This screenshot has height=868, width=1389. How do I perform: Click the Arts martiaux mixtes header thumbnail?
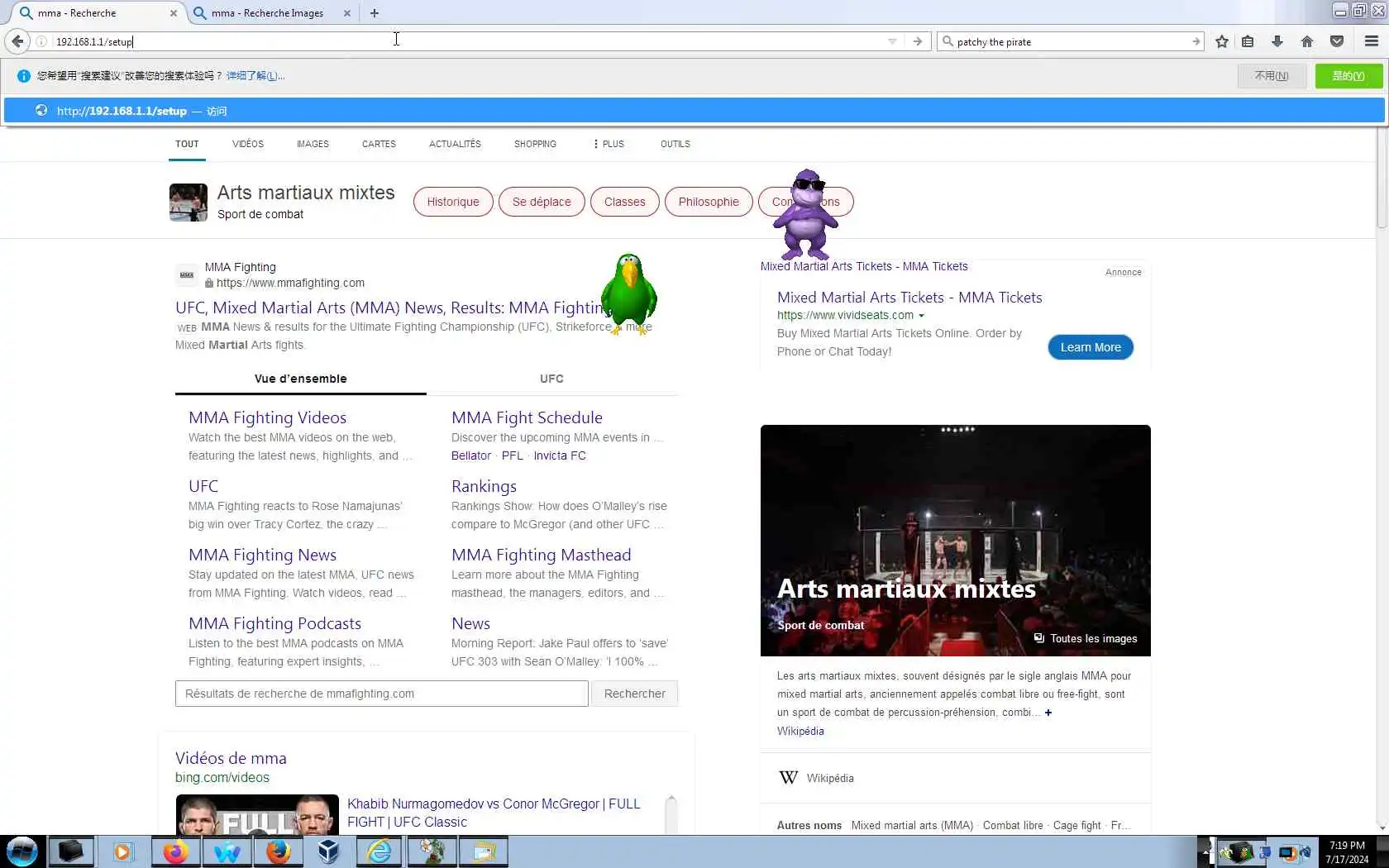(189, 203)
